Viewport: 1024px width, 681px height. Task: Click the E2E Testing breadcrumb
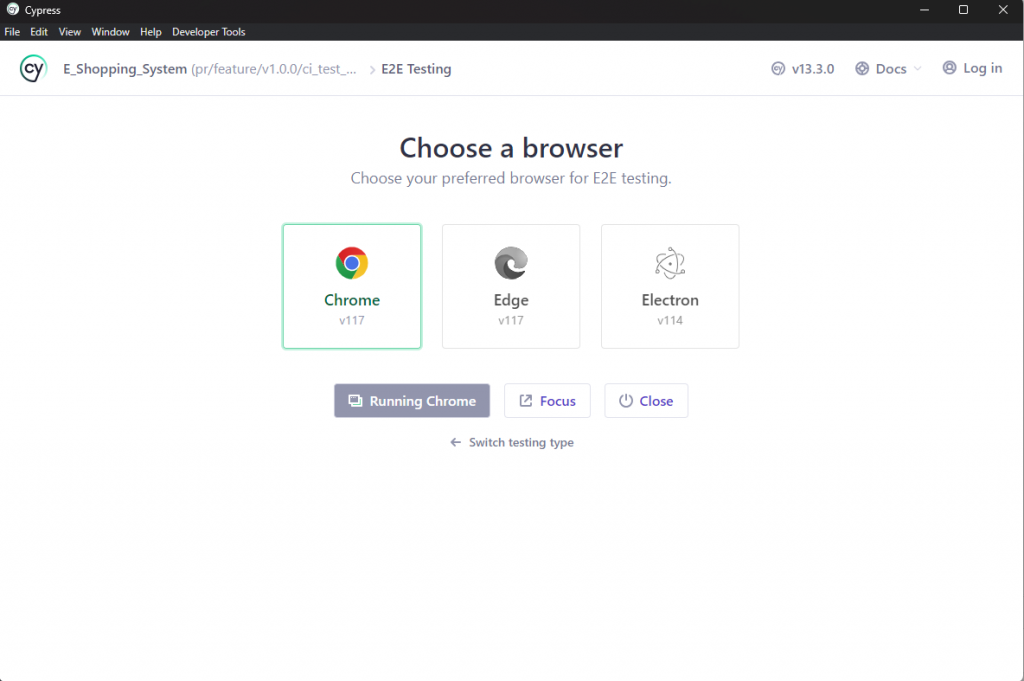416,69
